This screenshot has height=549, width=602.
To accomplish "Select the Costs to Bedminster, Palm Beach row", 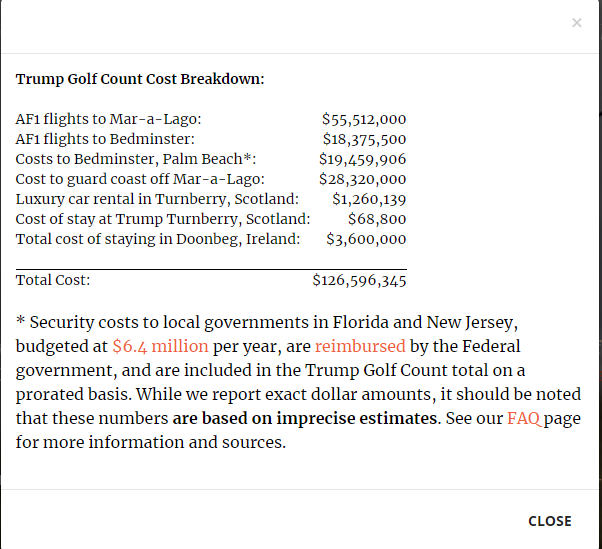I will [211, 159].
